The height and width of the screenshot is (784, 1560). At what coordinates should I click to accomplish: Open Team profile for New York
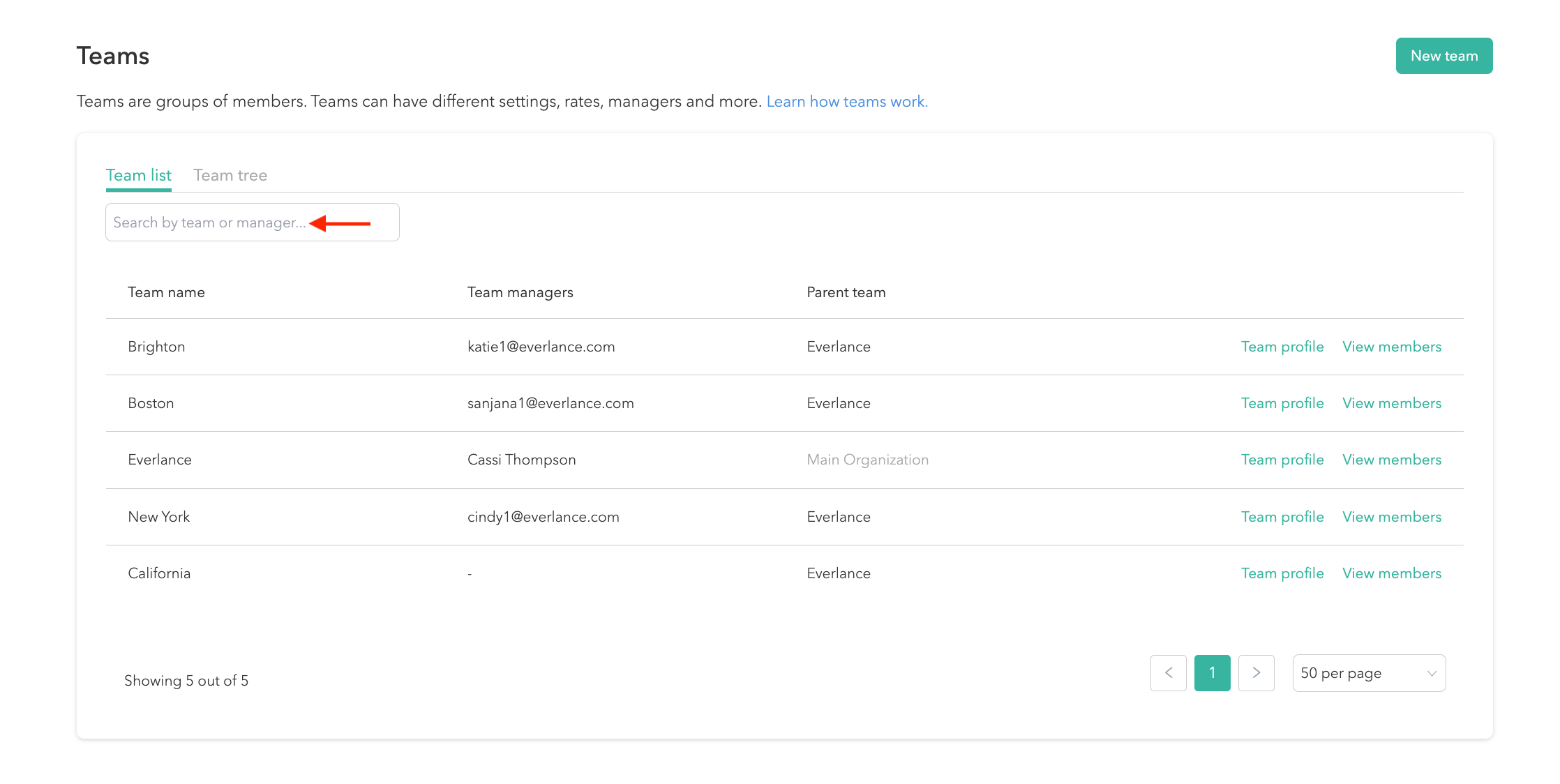1282,517
